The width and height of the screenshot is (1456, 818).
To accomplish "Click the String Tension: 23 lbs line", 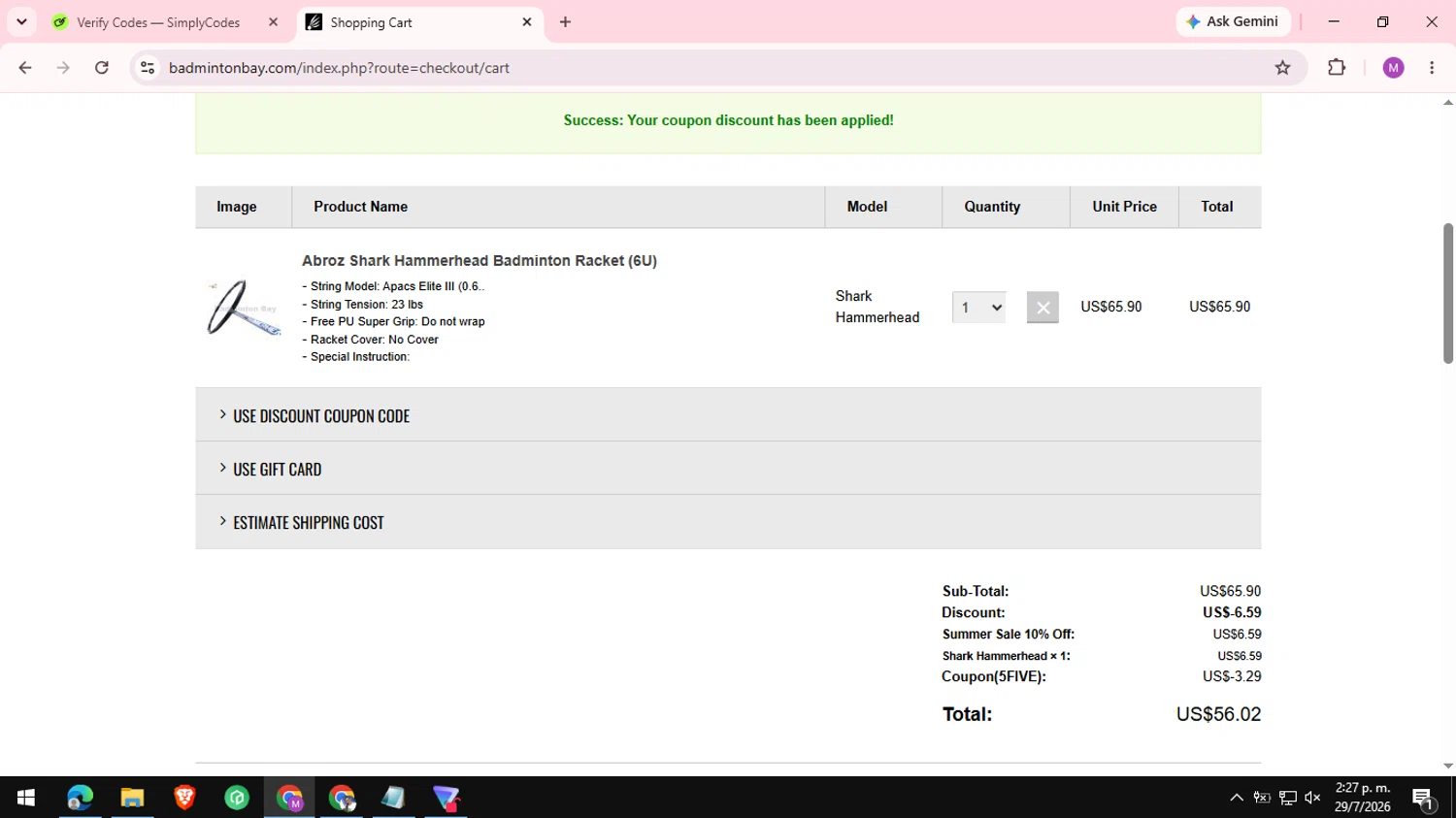I will [363, 305].
